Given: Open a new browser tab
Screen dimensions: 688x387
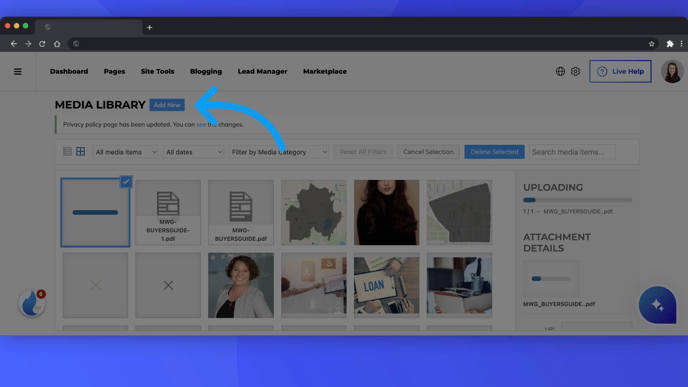Looking at the screenshot, I should [150, 27].
